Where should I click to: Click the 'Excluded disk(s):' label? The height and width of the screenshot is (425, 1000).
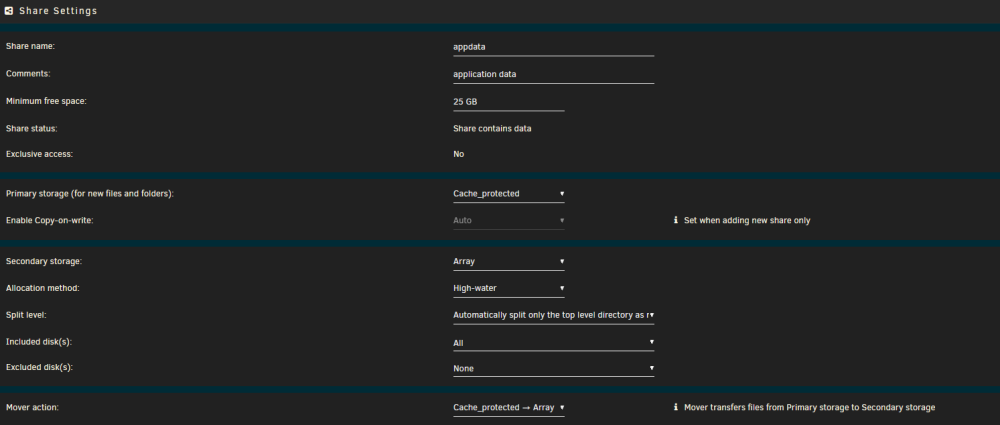tap(39, 368)
